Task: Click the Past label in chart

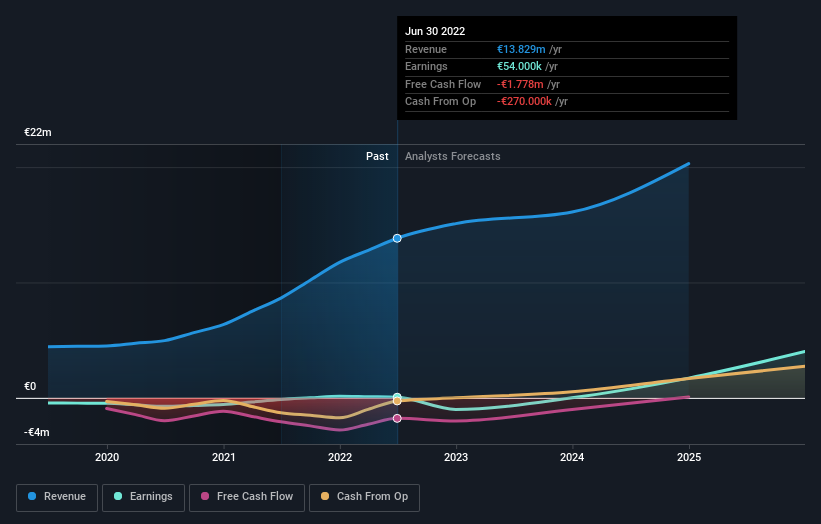Action: click(377, 156)
